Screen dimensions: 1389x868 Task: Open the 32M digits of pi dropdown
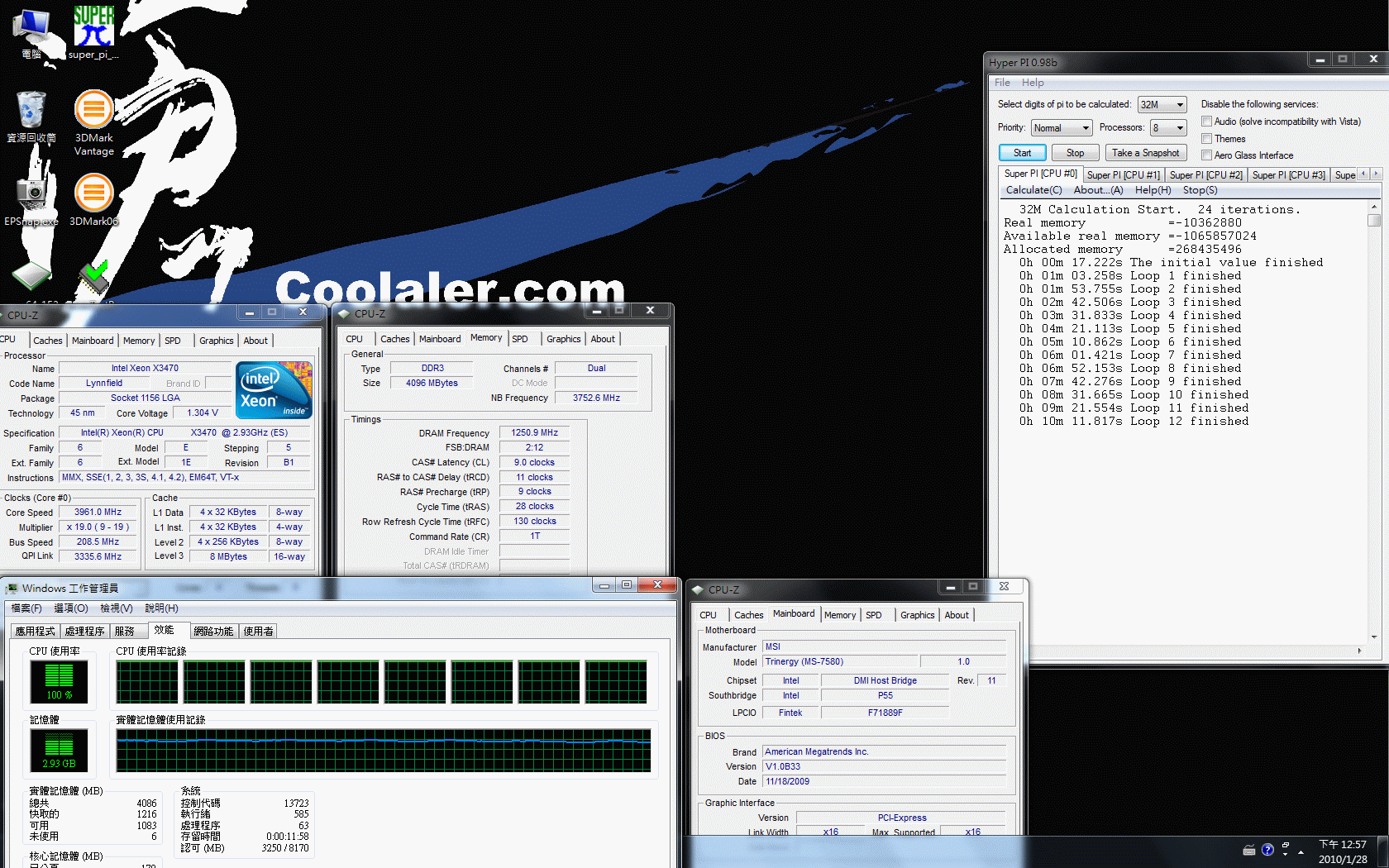1162,104
